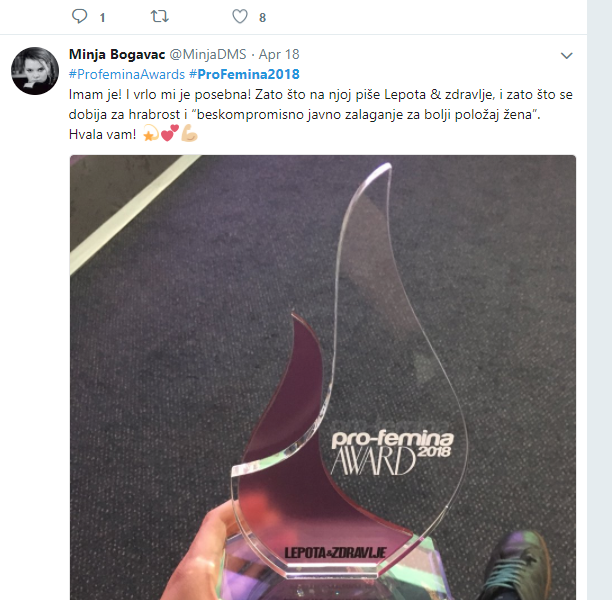Open the @MinjaDMS handle link
This screenshot has width=612, height=600.
pos(208,54)
